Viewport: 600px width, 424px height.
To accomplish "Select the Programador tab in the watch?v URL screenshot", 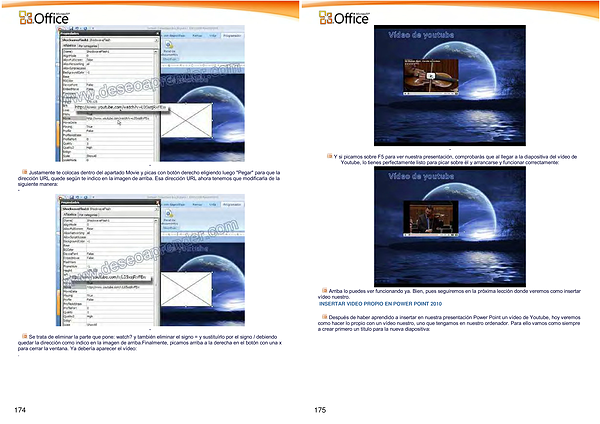I will (x=232, y=36).
